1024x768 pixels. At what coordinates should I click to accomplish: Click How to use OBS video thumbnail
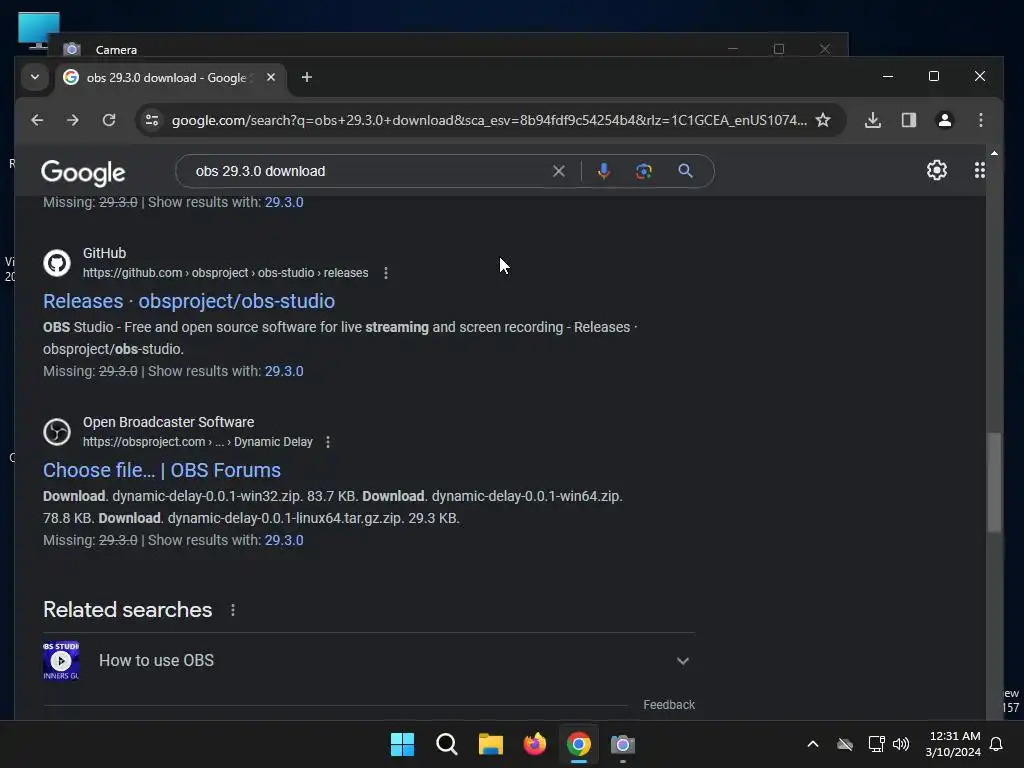pos(61,661)
